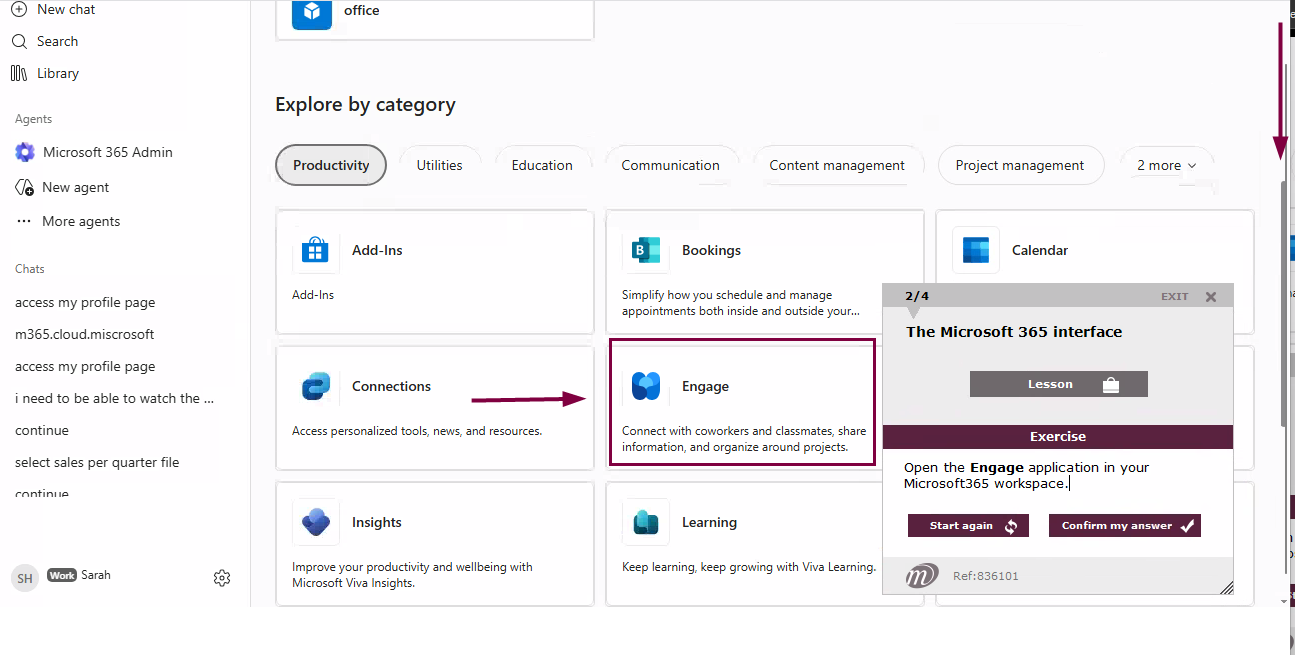Viewport: 1295px width, 655px height.
Task: Click the Confirm my answer button label
Action: coord(1117,526)
